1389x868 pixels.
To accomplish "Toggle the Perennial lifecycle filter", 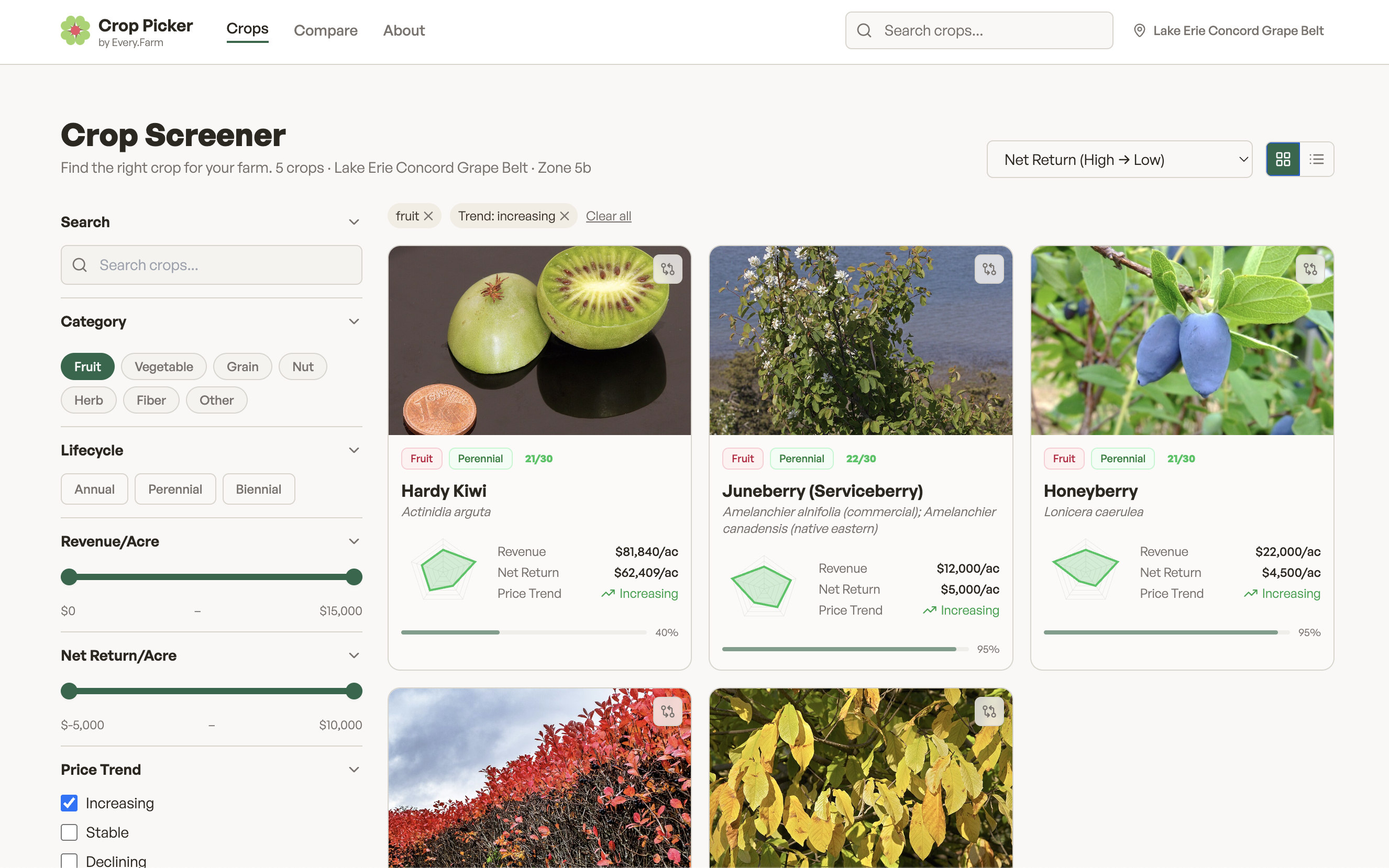I will [x=175, y=489].
